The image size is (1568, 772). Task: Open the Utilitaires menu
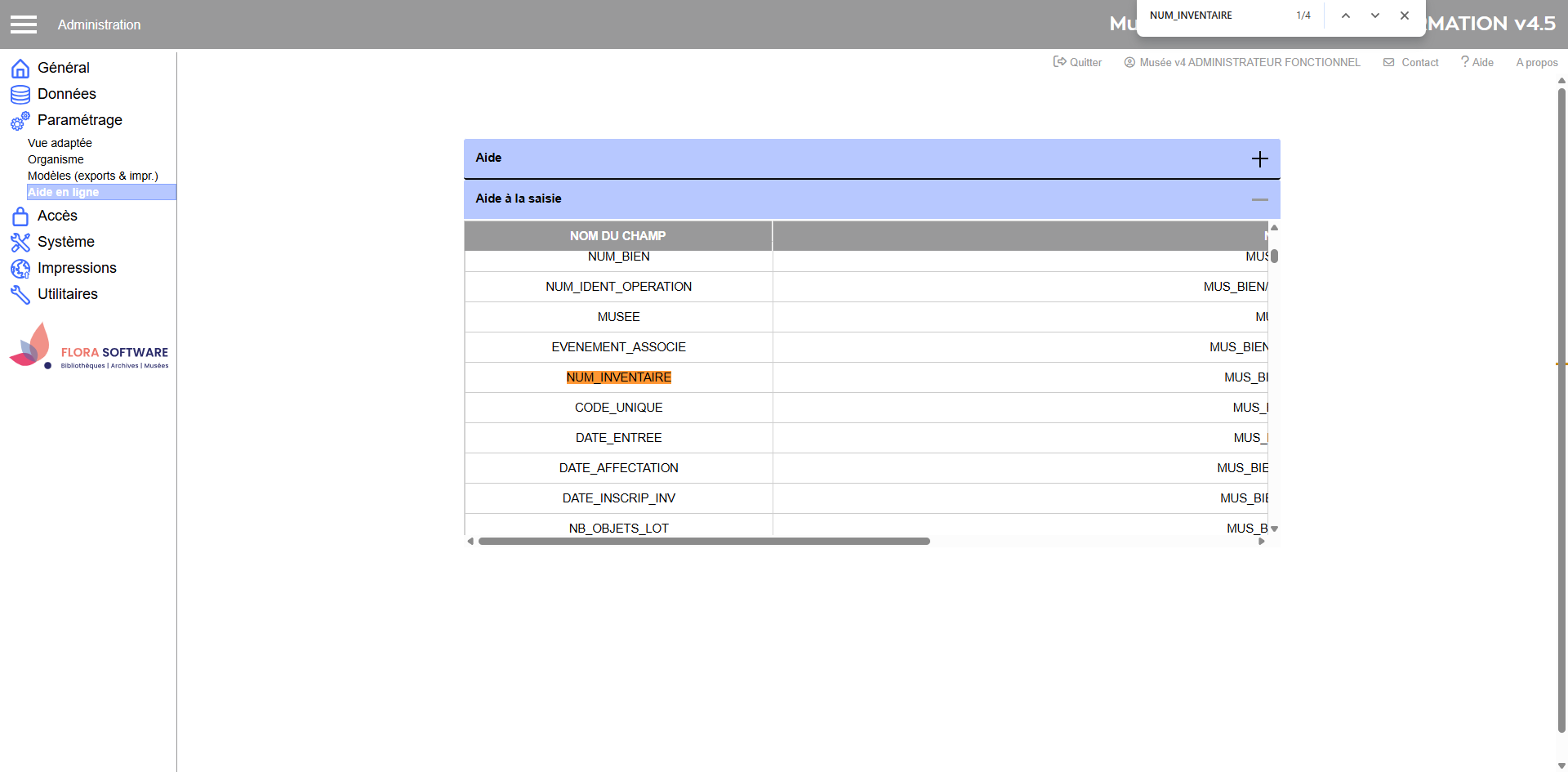point(68,294)
